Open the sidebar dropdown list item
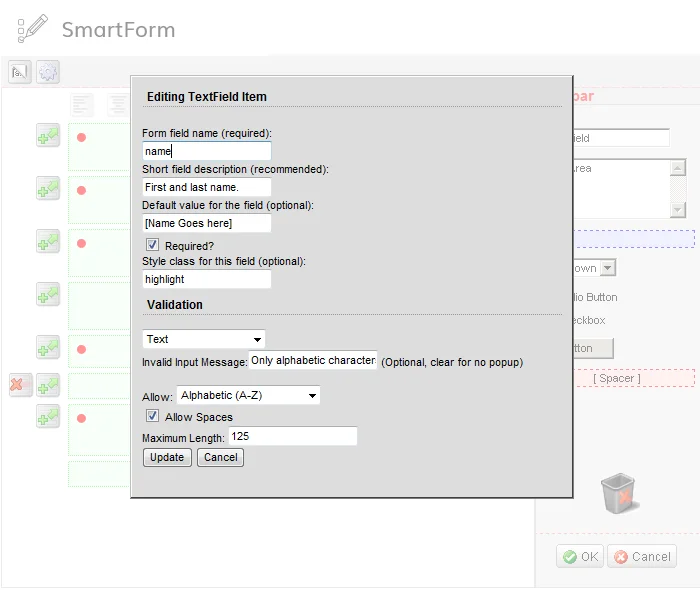 (x=594, y=268)
